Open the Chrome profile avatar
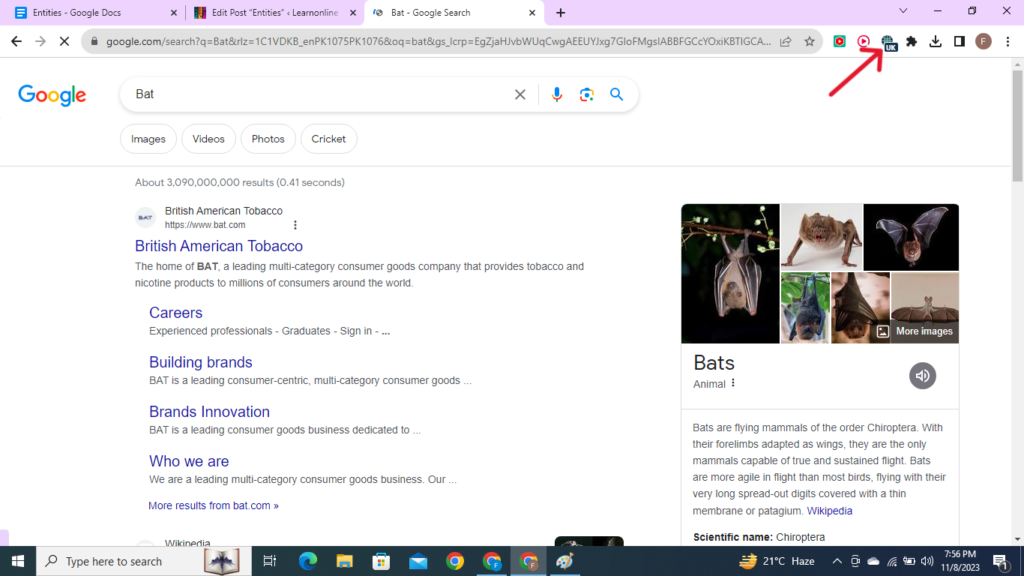The width and height of the screenshot is (1024, 576). 984,41
